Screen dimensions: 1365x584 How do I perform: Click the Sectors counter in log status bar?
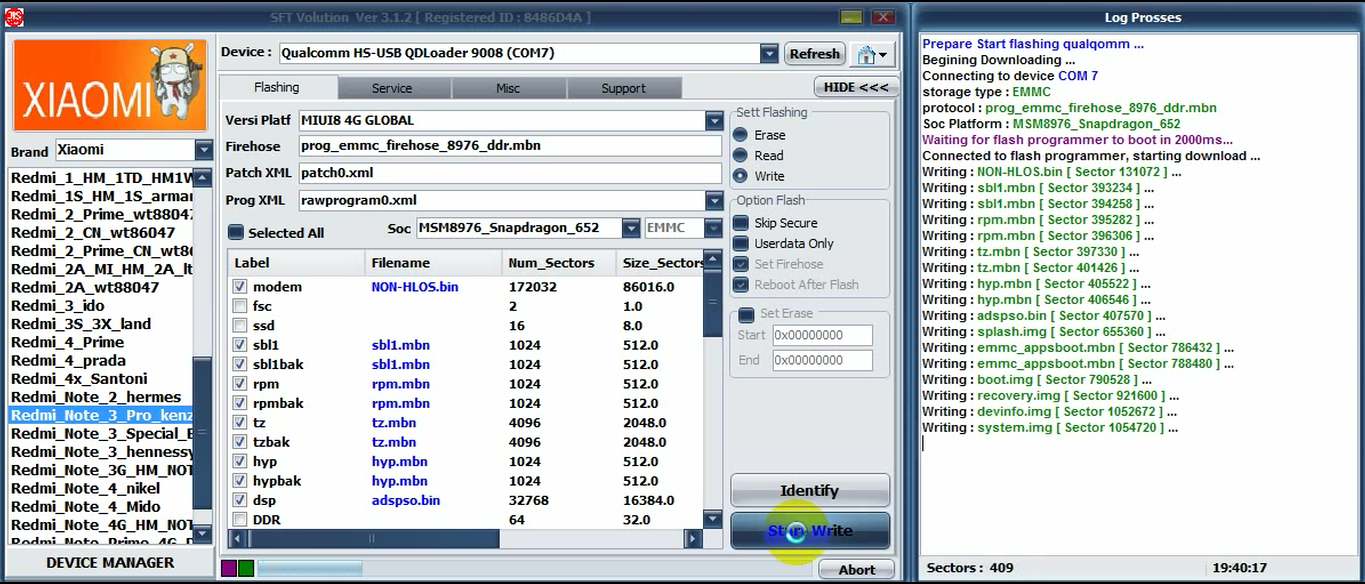coord(970,568)
